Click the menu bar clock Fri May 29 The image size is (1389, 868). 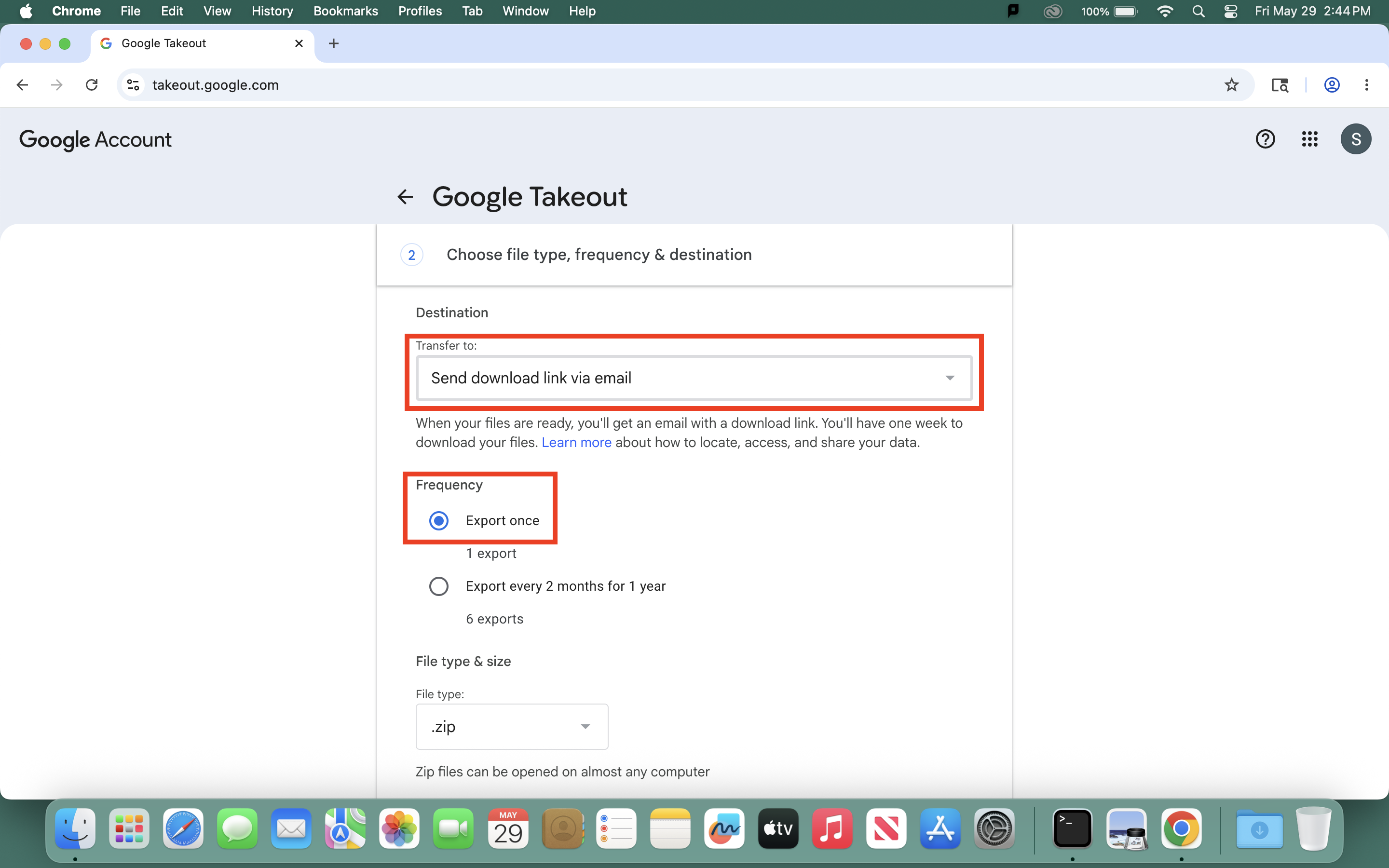[1313, 12]
